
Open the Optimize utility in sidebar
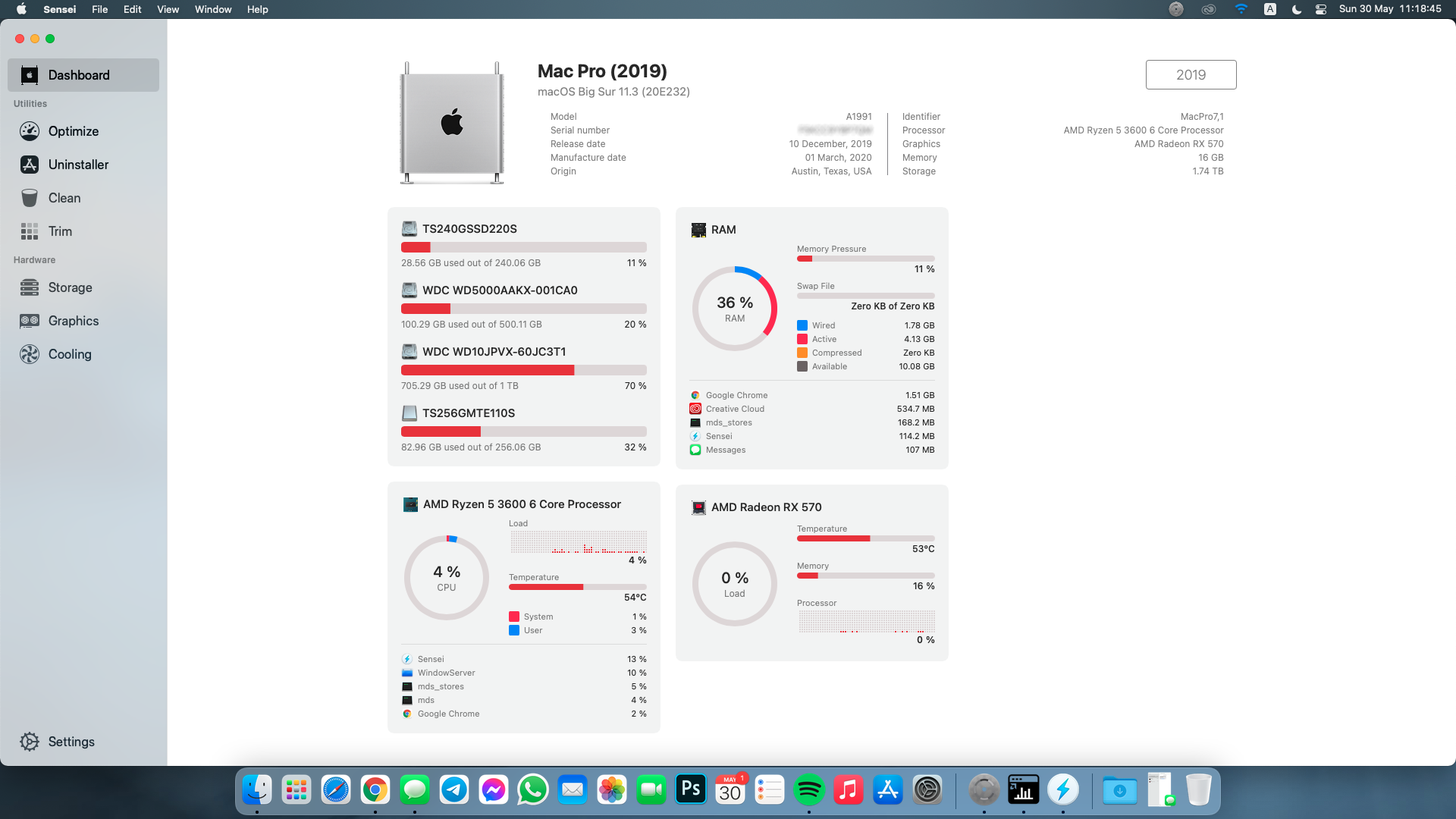[73, 131]
